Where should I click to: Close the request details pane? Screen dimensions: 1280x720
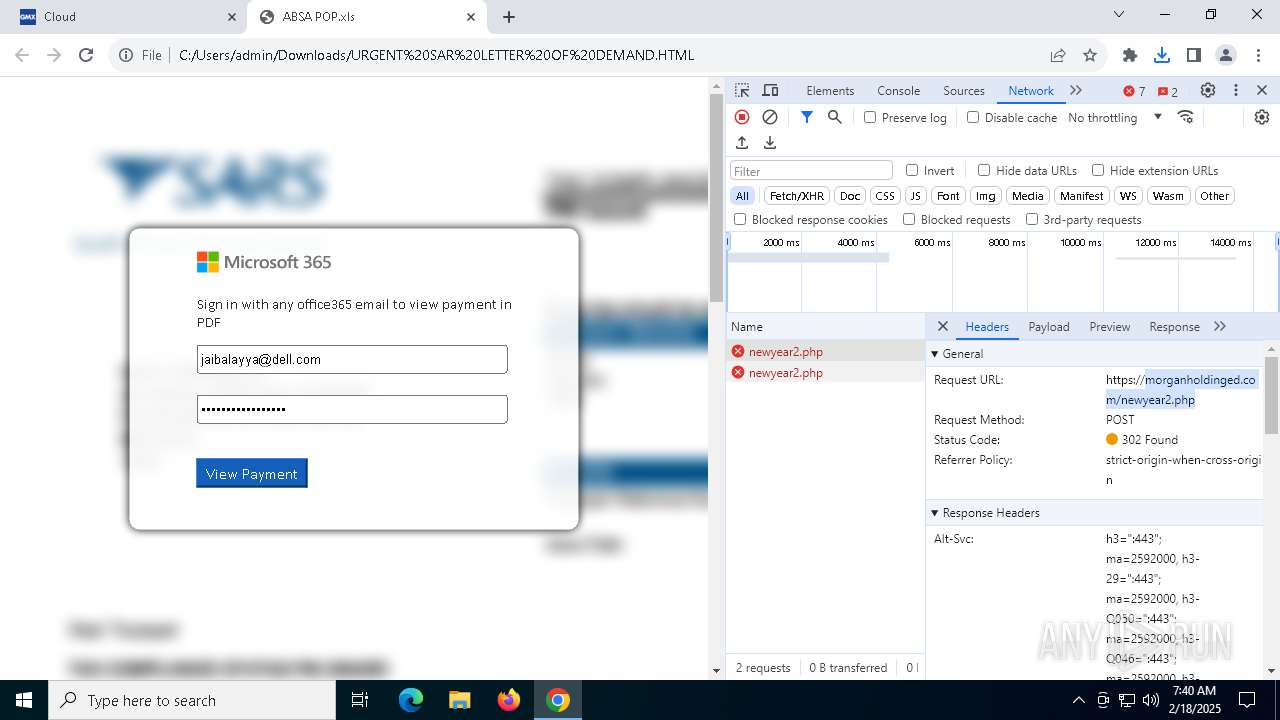click(x=942, y=327)
